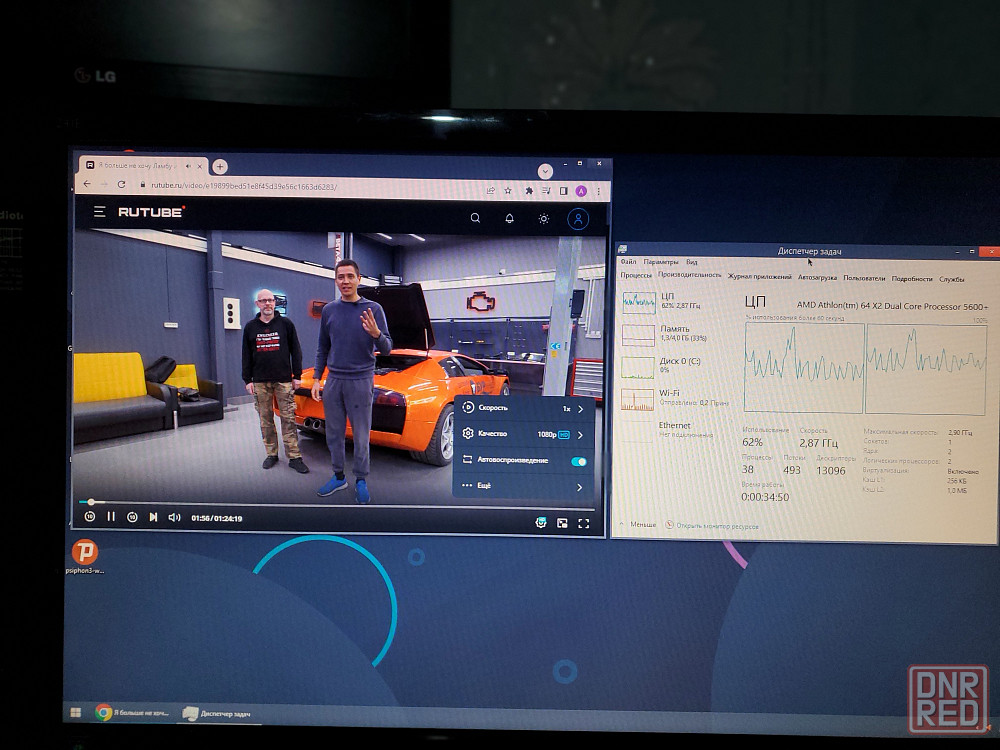Switch to Автозагрузка tab

(x=817, y=277)
